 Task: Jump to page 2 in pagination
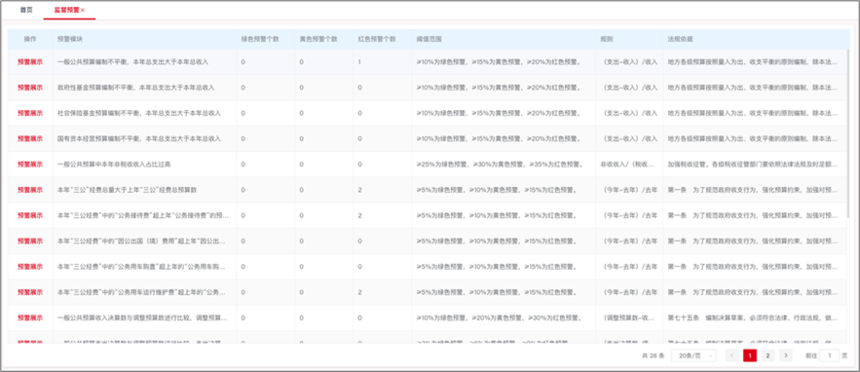point(768,356)
